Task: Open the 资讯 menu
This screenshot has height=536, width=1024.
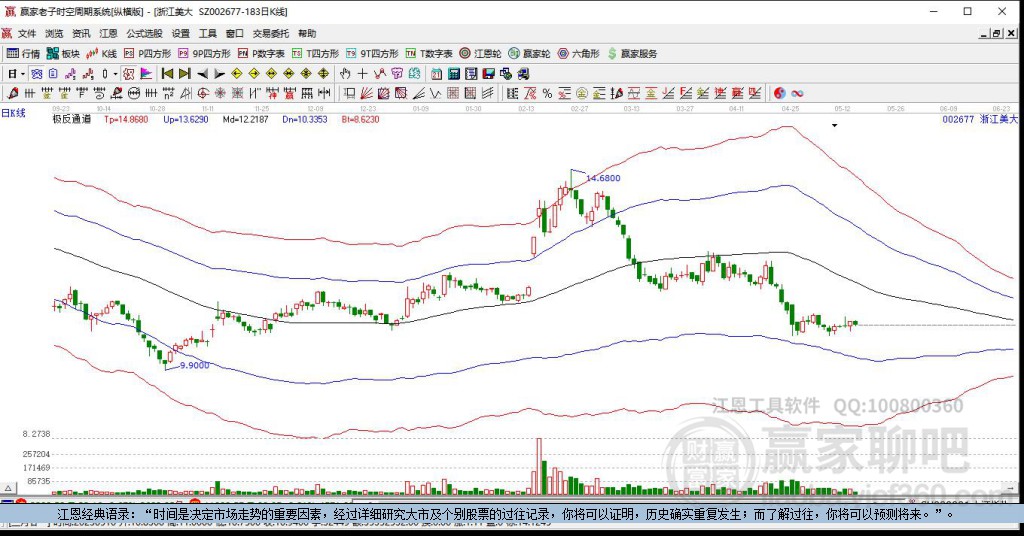Action: coord(81,33)
